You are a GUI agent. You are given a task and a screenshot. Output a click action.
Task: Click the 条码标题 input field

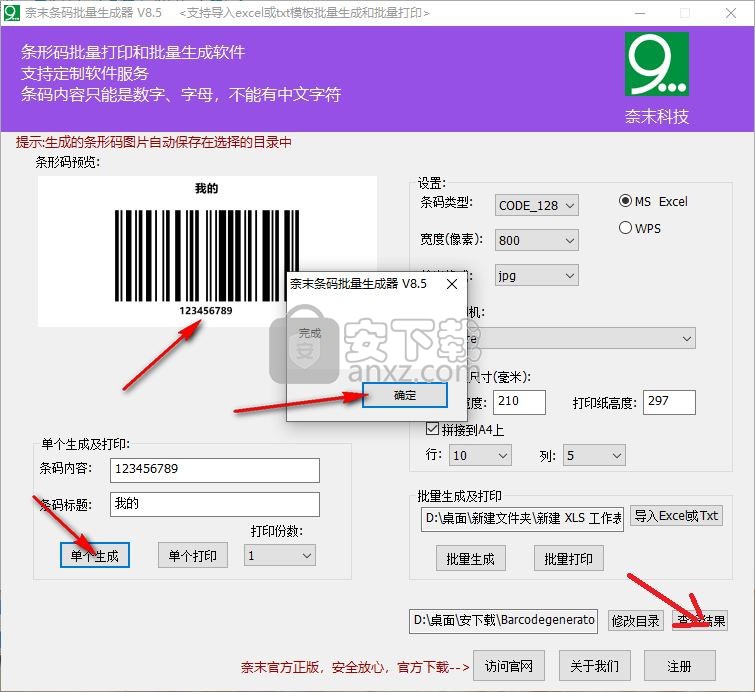tap(215, 505)
